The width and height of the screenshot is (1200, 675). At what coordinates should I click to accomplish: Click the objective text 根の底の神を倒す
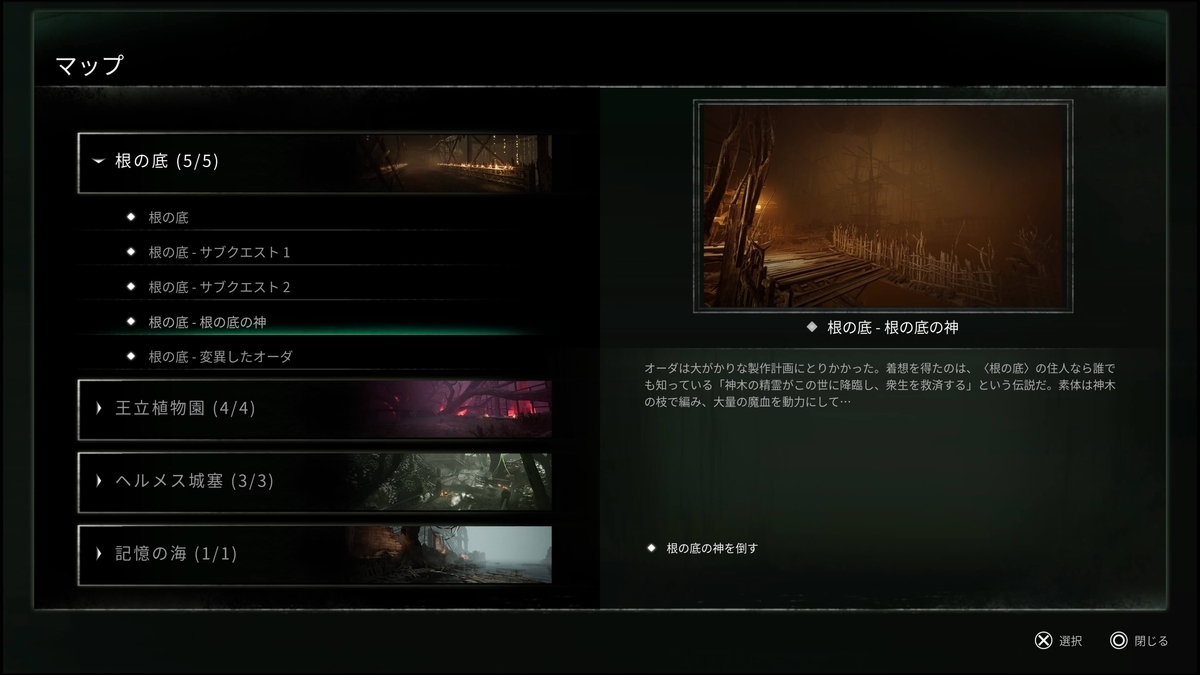712,548
